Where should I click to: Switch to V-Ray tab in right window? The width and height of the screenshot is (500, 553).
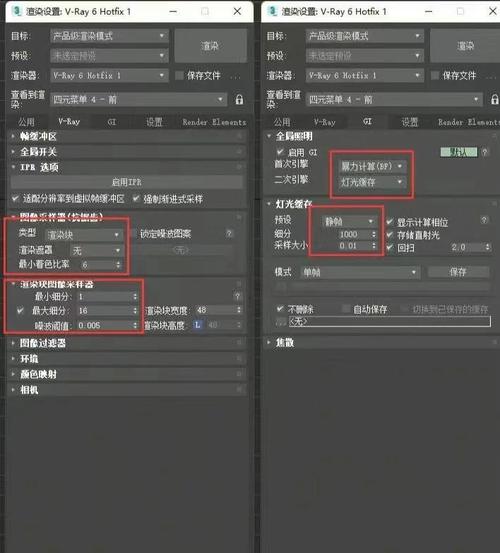324,122
